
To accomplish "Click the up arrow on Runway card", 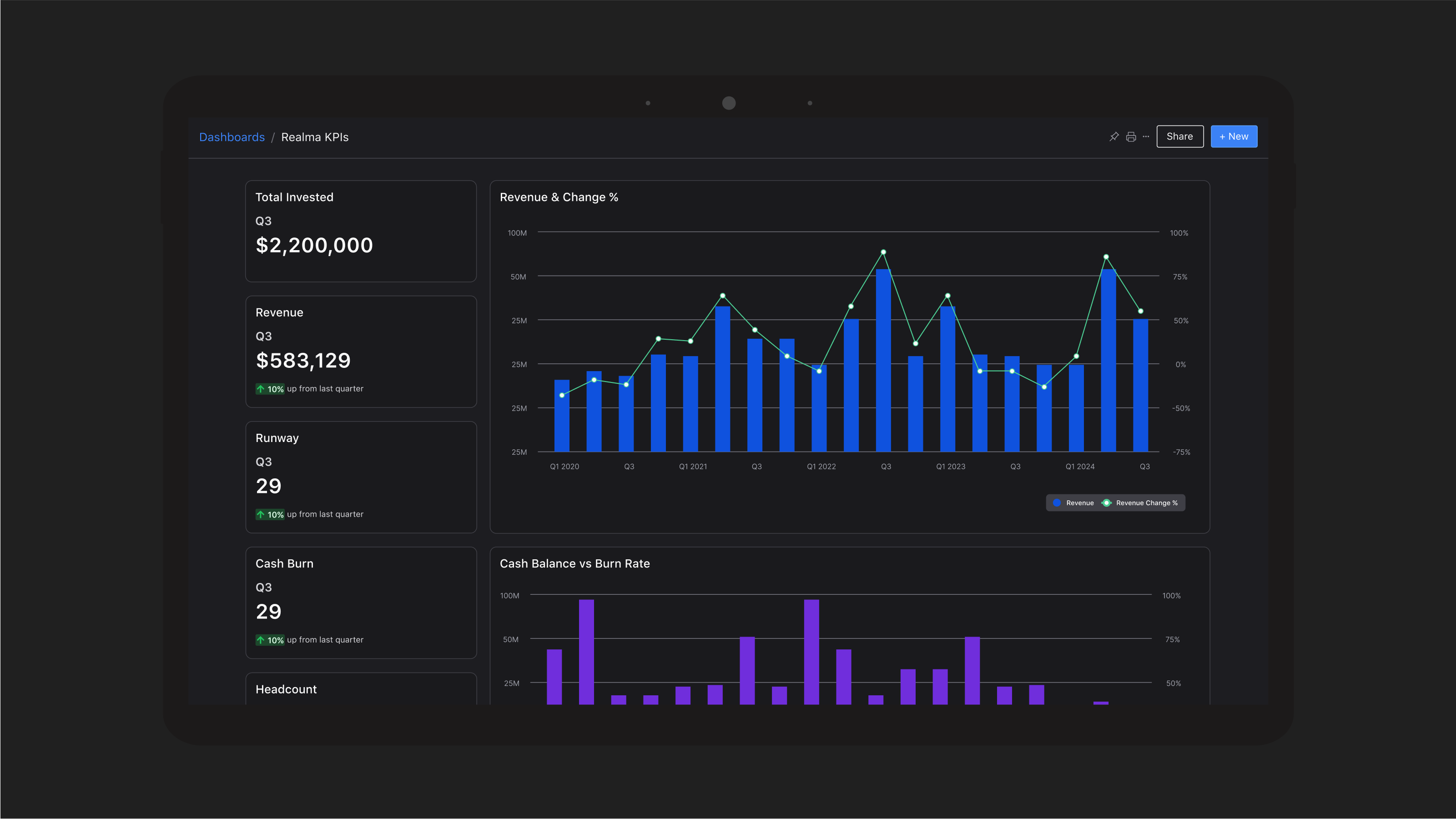I will click(x=262, y=514).
